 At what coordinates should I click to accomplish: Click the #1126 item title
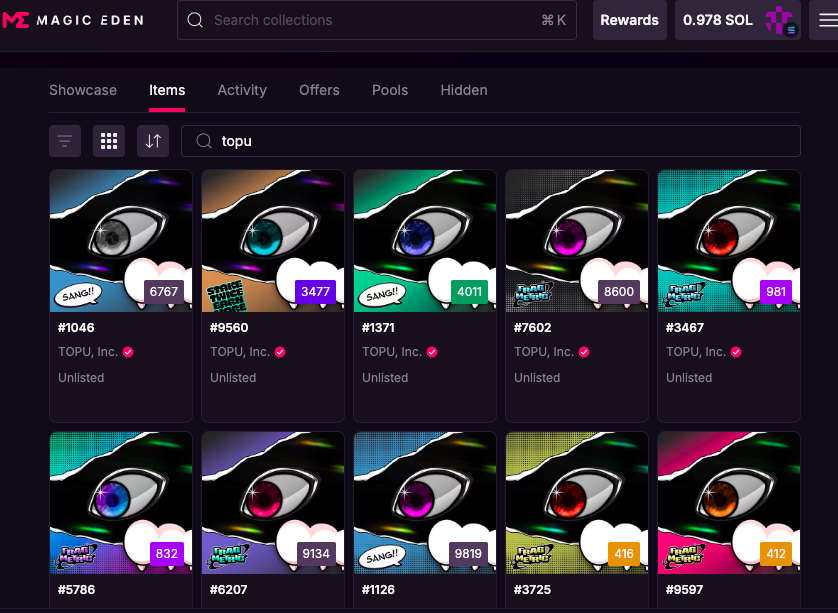[x=378, y=589]
